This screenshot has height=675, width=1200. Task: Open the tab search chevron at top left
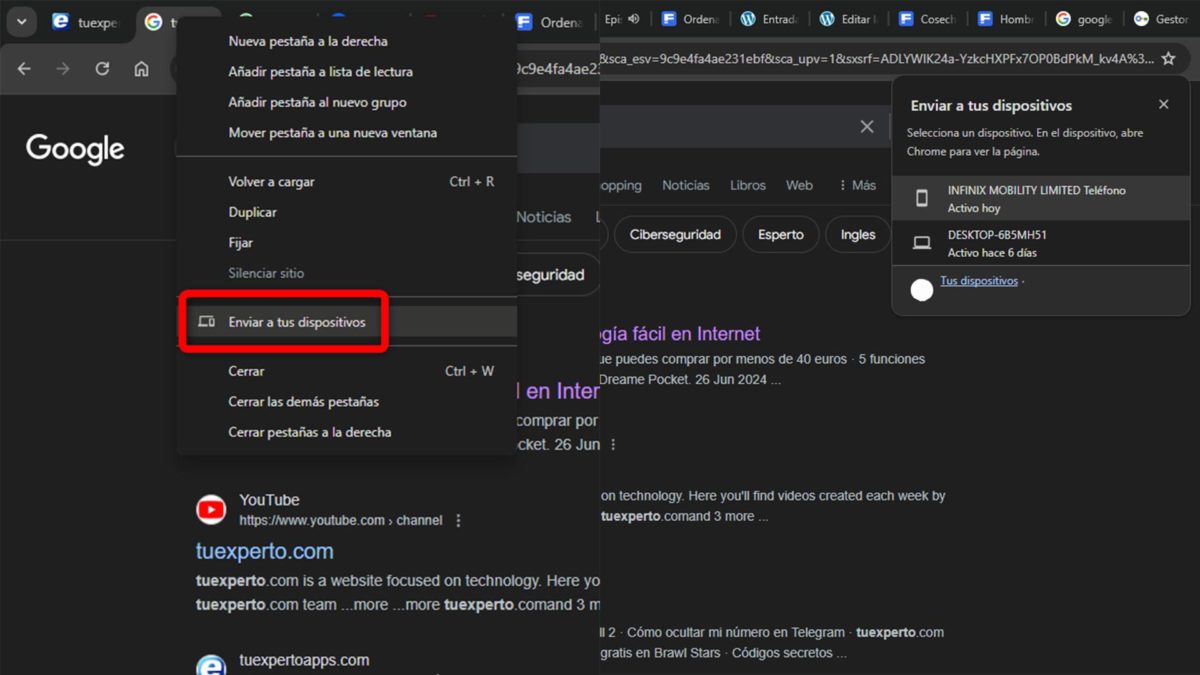tap(21, 22)
